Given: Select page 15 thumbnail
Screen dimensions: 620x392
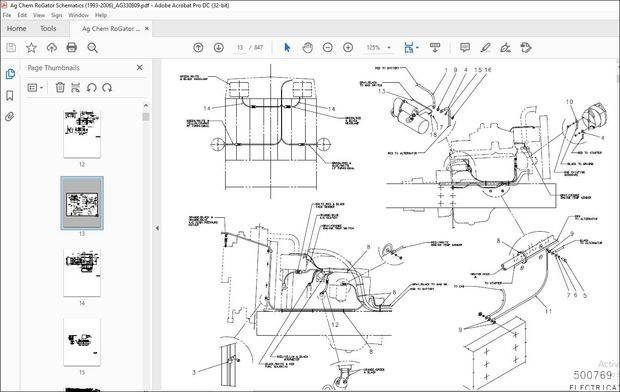Looking at the screenshot, I should coord(82,342).
